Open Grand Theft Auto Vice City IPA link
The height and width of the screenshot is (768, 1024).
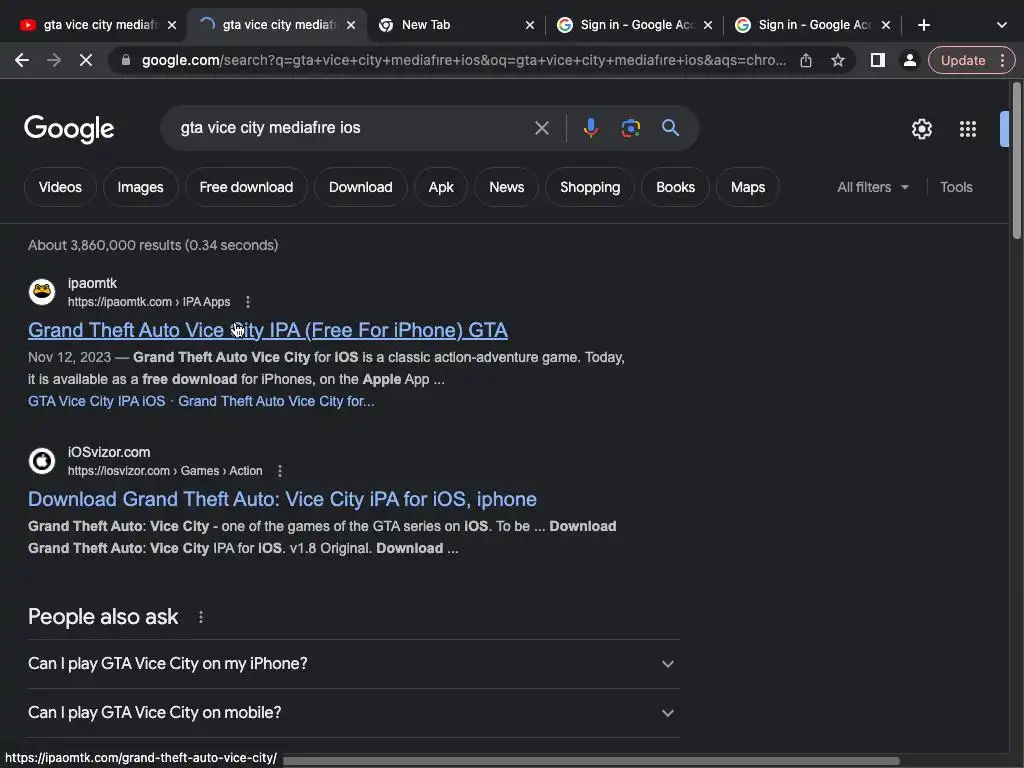point(268,330)
